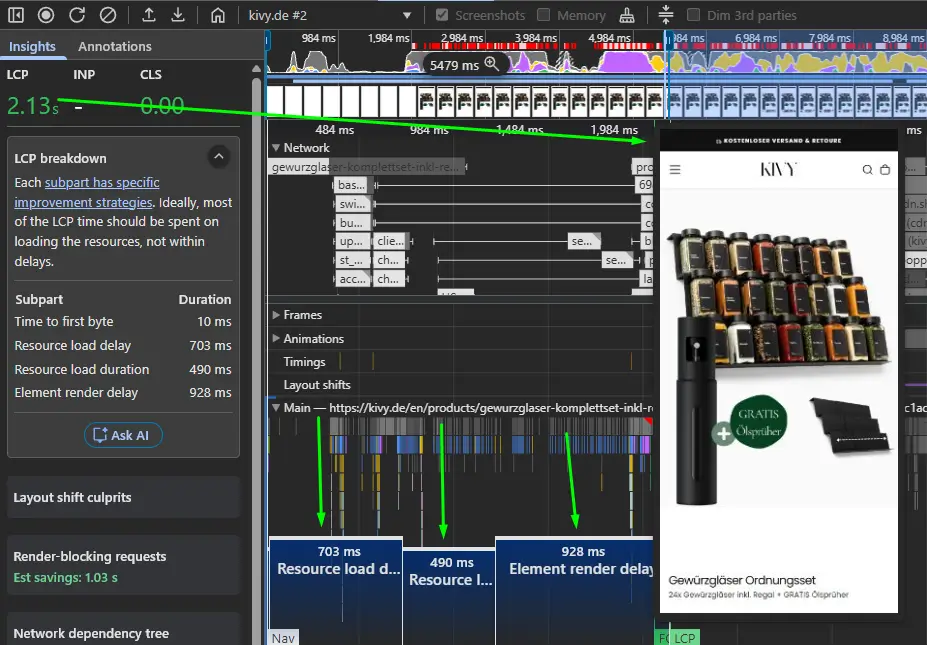Expand the Network dependency tree insight
The height and width of the screenshot is (645, 927).
tap(124, 630)
